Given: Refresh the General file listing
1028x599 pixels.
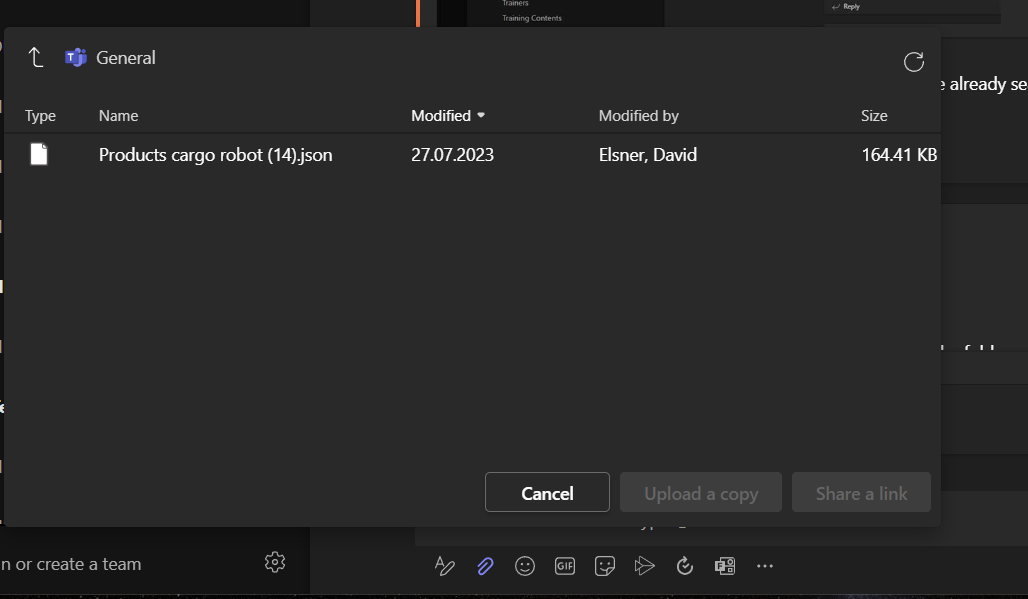Looking at the screenshot, I should click(x=913, y=61).
